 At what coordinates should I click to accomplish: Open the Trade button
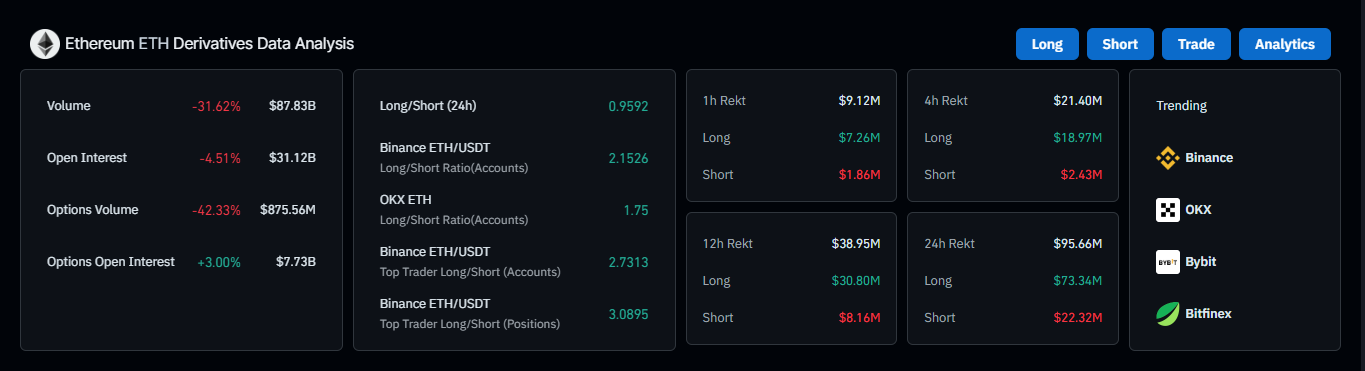(x=1196, y=44)
